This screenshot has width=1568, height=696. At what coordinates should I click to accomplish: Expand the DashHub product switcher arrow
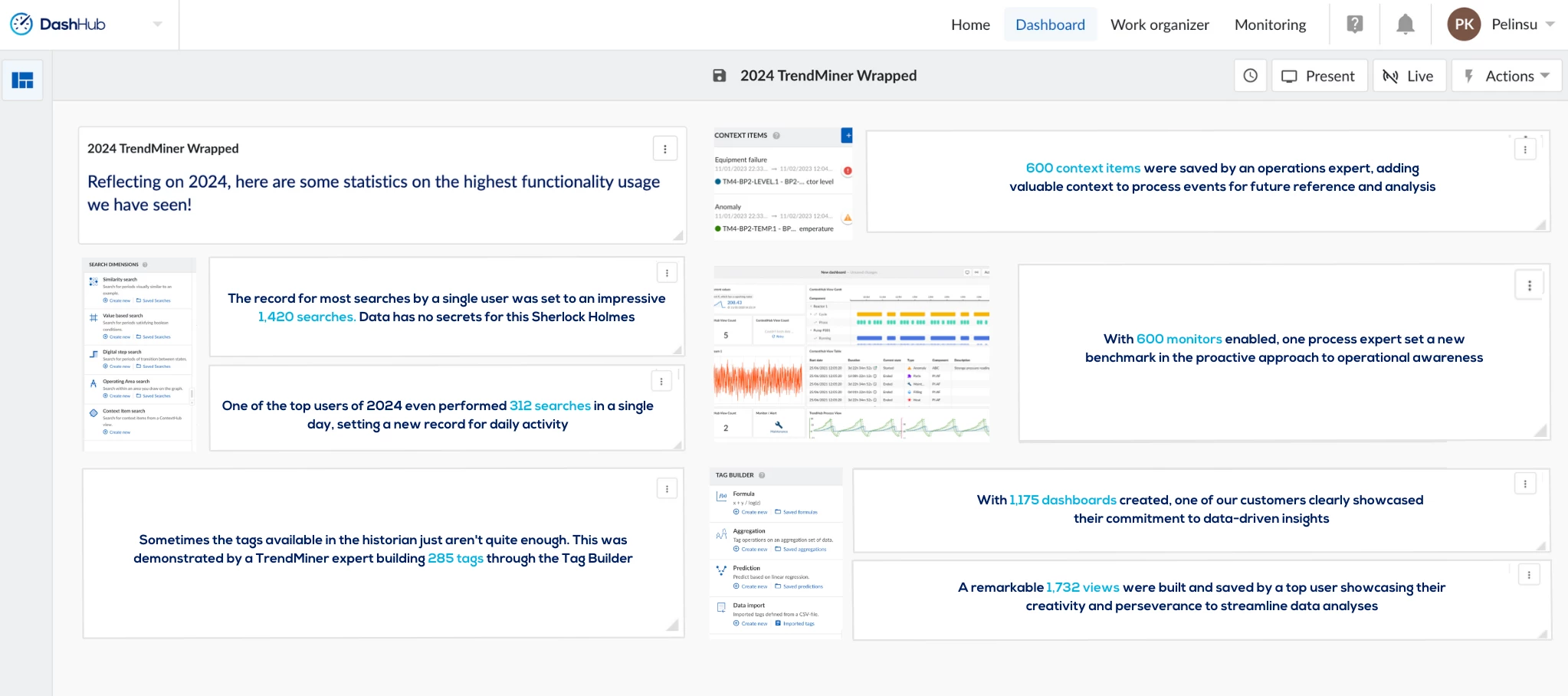pyautogui.click(x=158, y=25)
